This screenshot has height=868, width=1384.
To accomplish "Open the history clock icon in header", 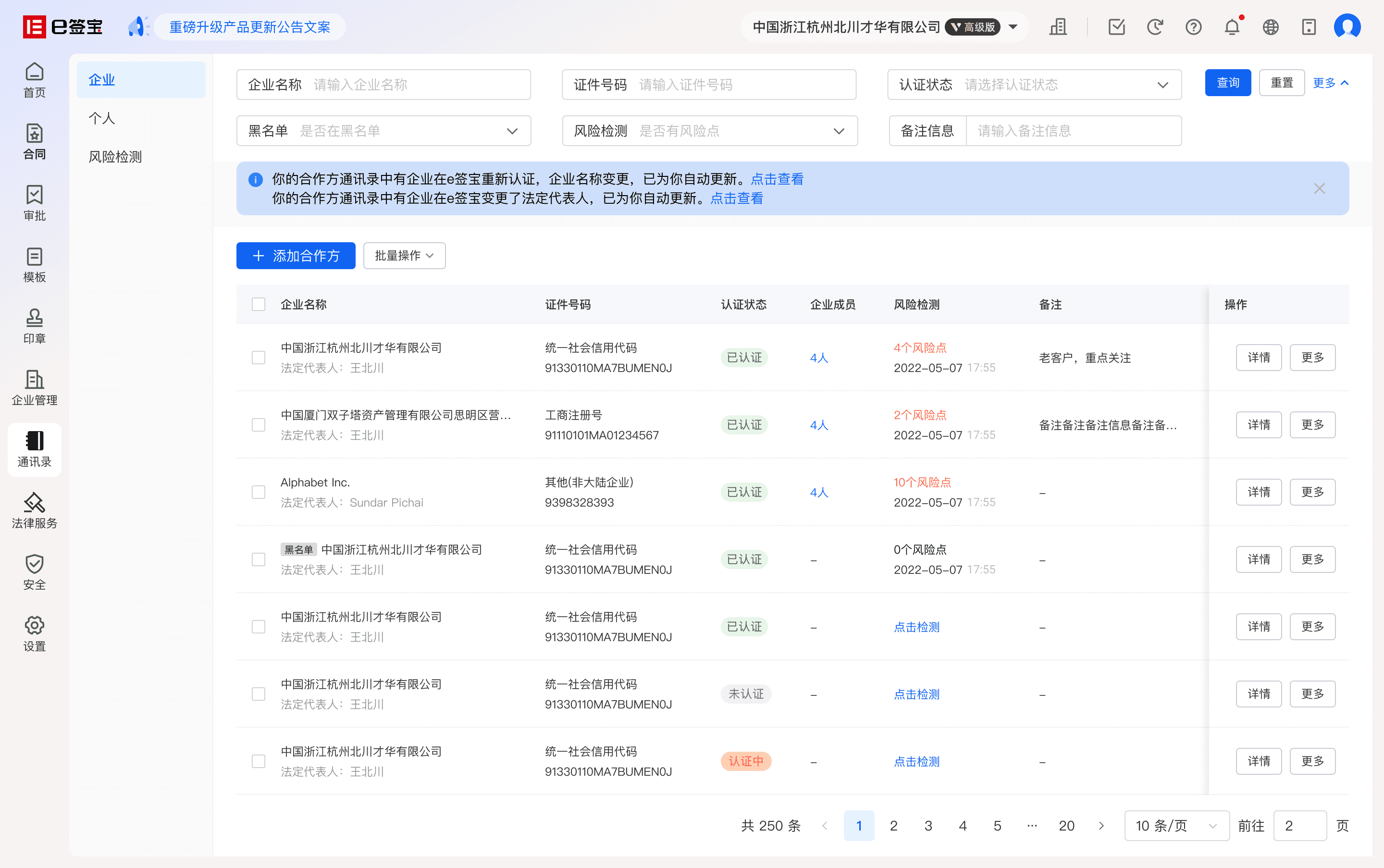I will (1155, 27).
